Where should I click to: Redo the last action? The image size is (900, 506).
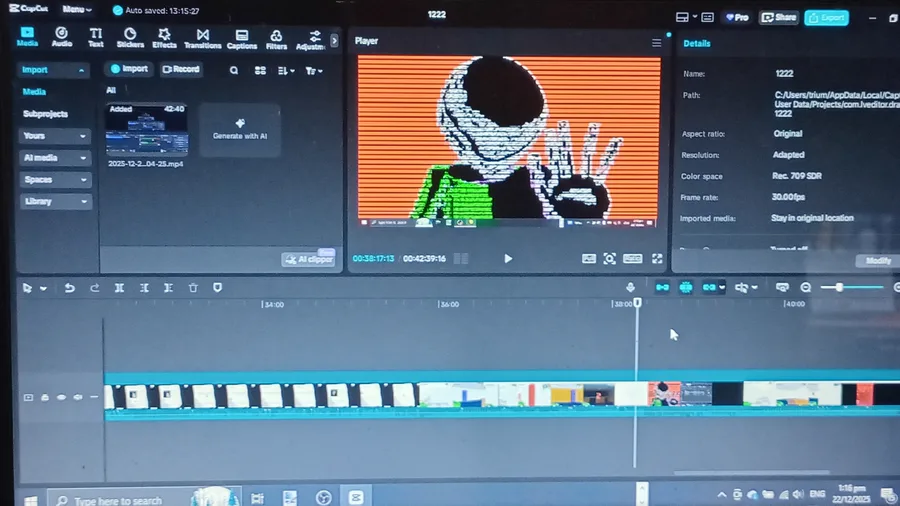pos(95,287)
